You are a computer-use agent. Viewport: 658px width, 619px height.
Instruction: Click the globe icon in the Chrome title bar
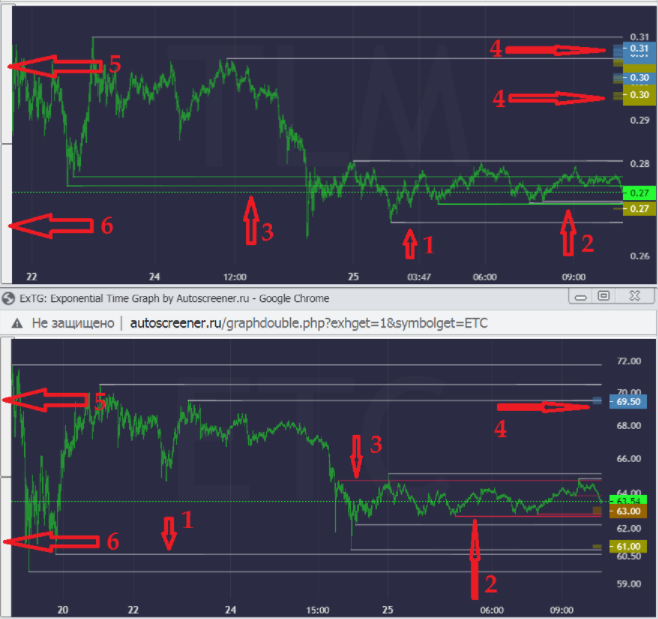coord(8,299)
